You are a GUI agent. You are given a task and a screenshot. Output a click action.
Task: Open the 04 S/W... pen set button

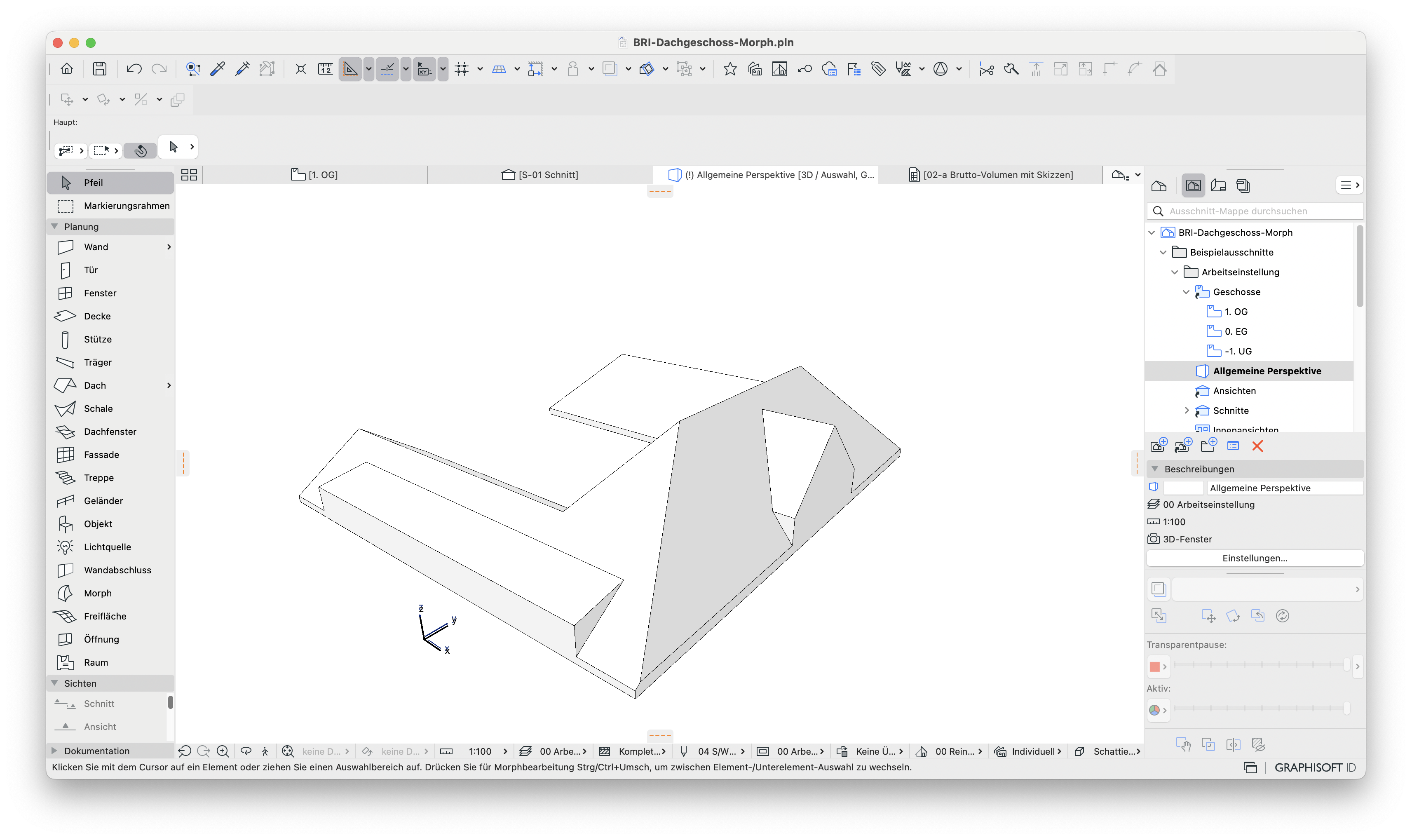pyautogui.click(x=711, y=751)
